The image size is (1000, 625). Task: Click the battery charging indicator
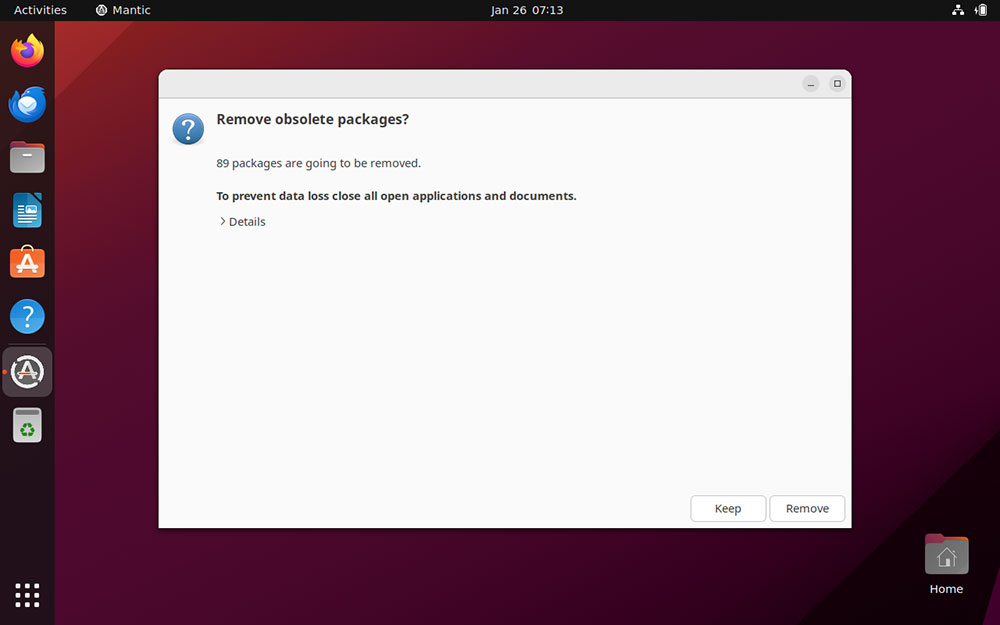pos(981,10)
